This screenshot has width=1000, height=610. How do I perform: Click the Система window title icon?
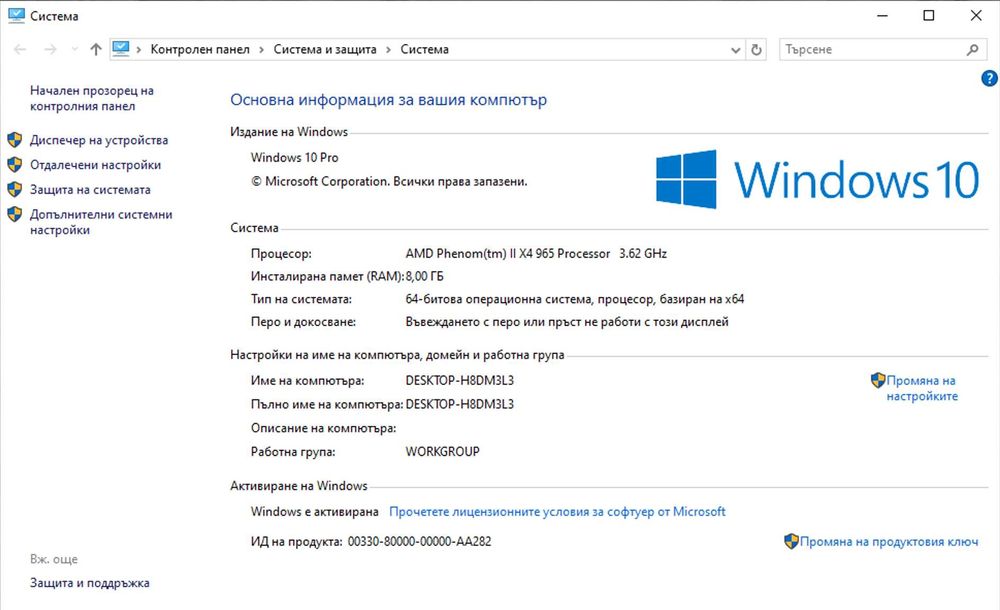[16, 15]
